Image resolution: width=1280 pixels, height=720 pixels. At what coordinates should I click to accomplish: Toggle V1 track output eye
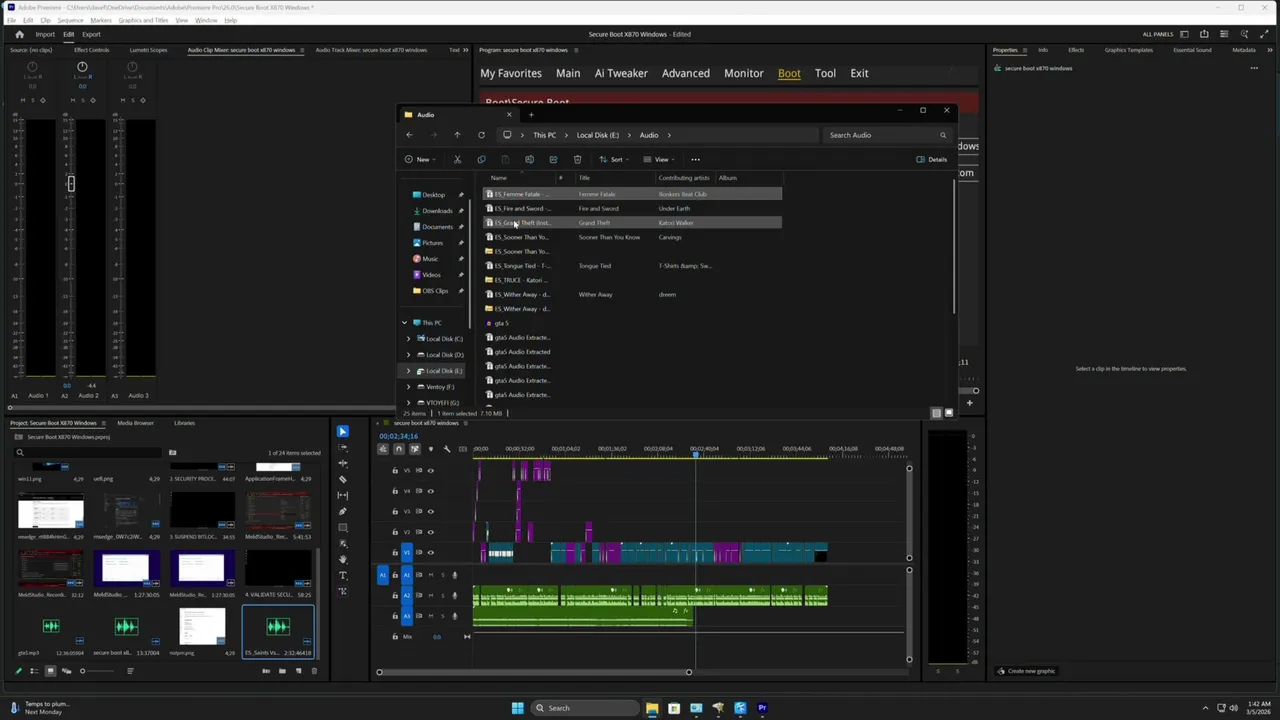click(431, 552)
